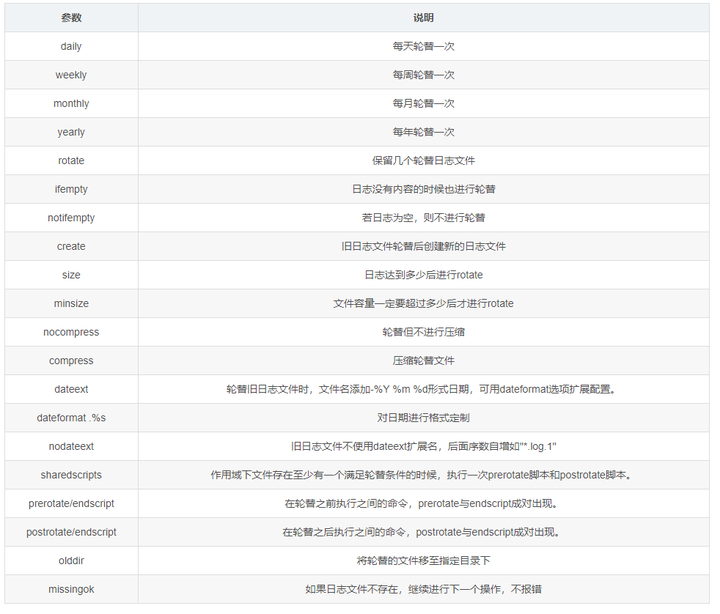
Task: Click the sharedscripts parameter cell
Action: (71, 475)
